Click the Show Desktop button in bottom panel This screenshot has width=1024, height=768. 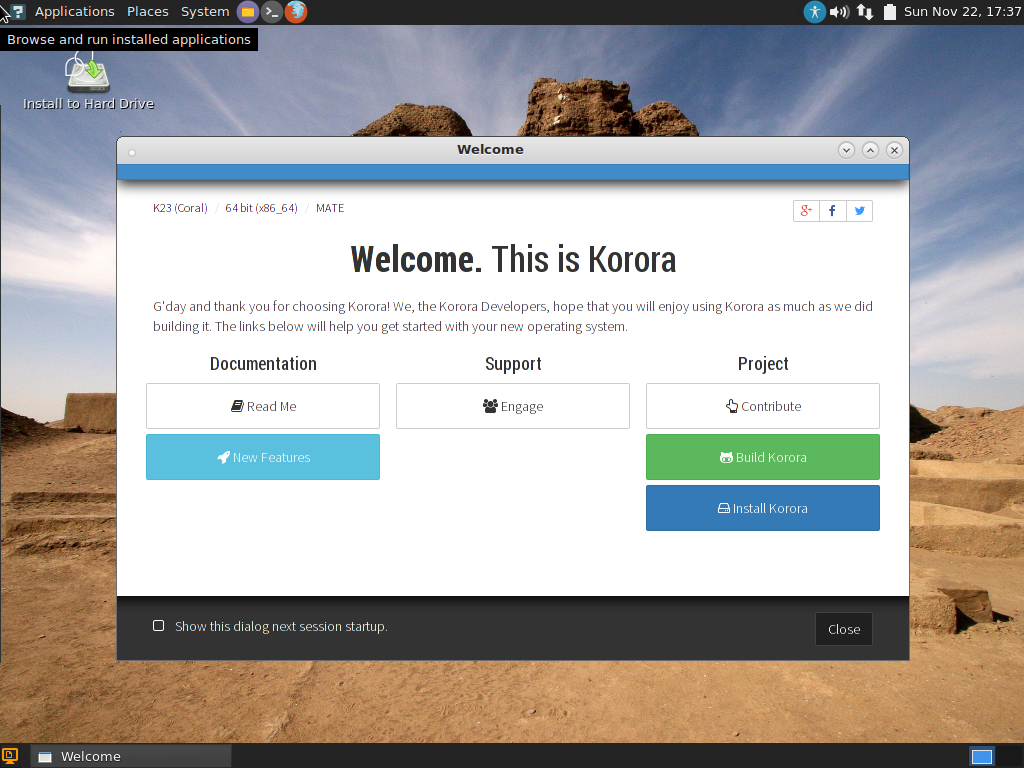10,756
